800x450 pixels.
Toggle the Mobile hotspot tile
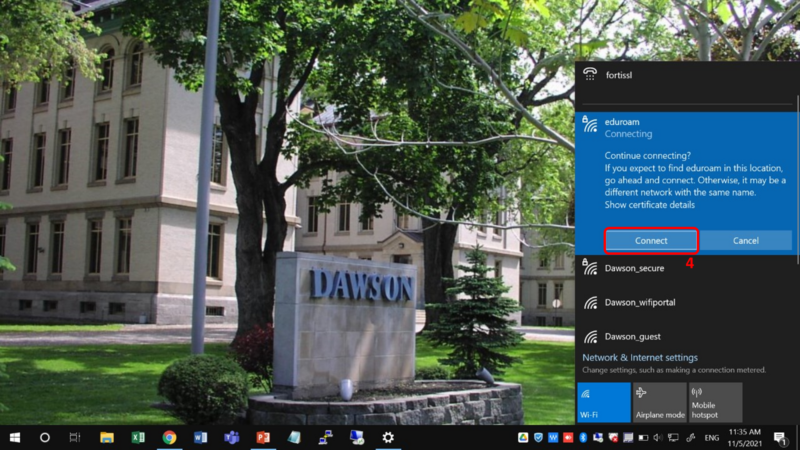(715, 403)
